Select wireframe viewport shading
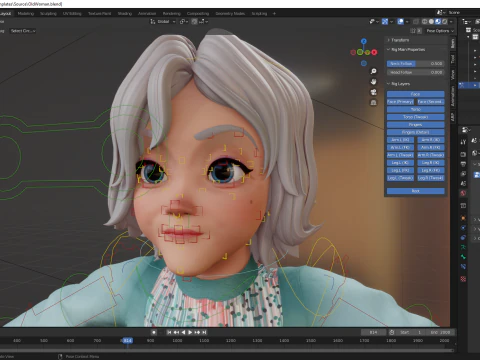480x360 pixels. point(424,21)
